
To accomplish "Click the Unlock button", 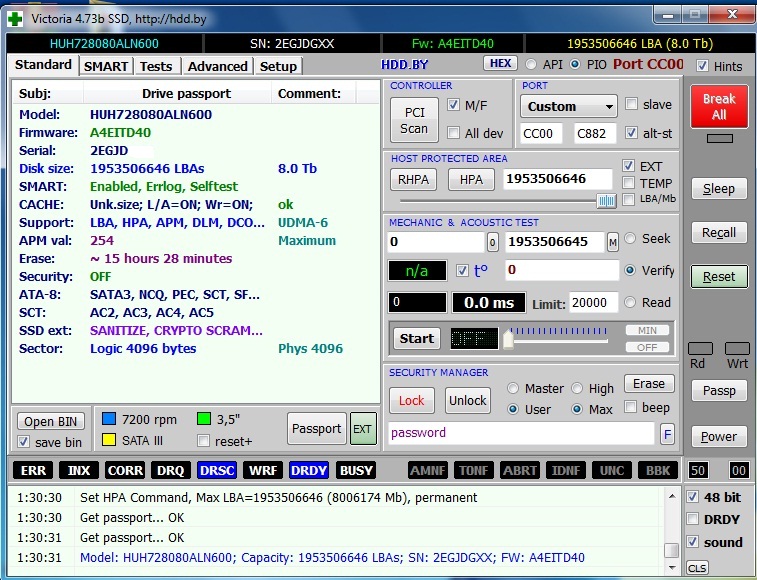I will [x=468, y=400].
